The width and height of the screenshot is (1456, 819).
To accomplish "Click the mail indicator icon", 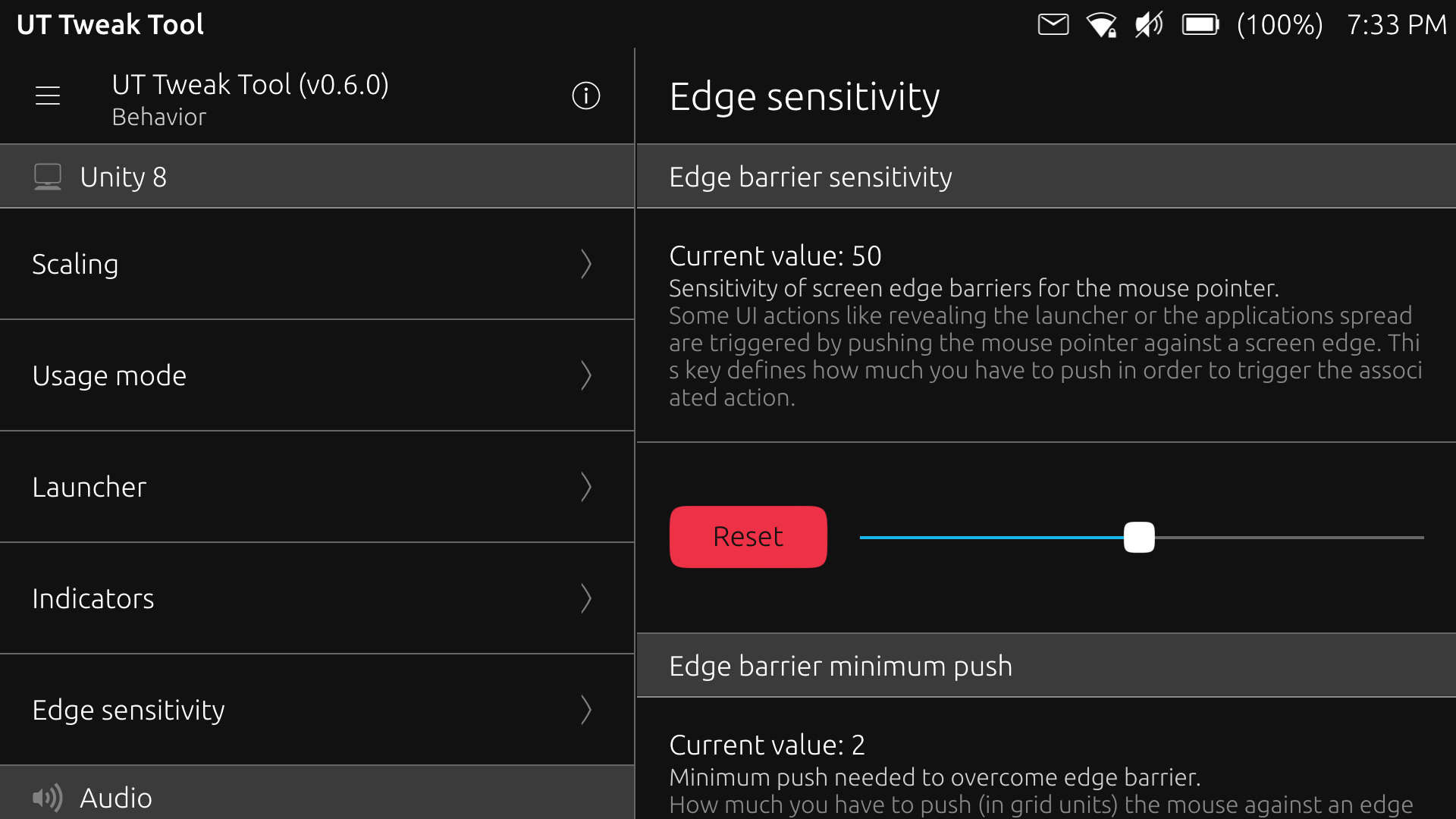I will click(1053, 25).
